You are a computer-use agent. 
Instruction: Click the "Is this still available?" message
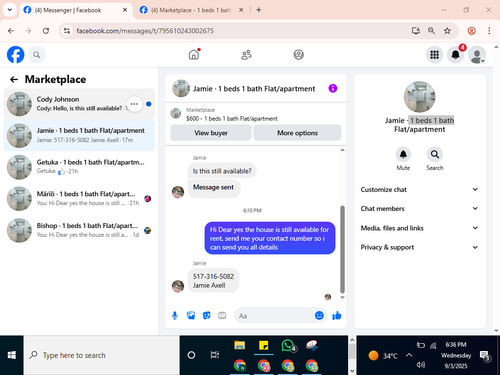[222, 171]
